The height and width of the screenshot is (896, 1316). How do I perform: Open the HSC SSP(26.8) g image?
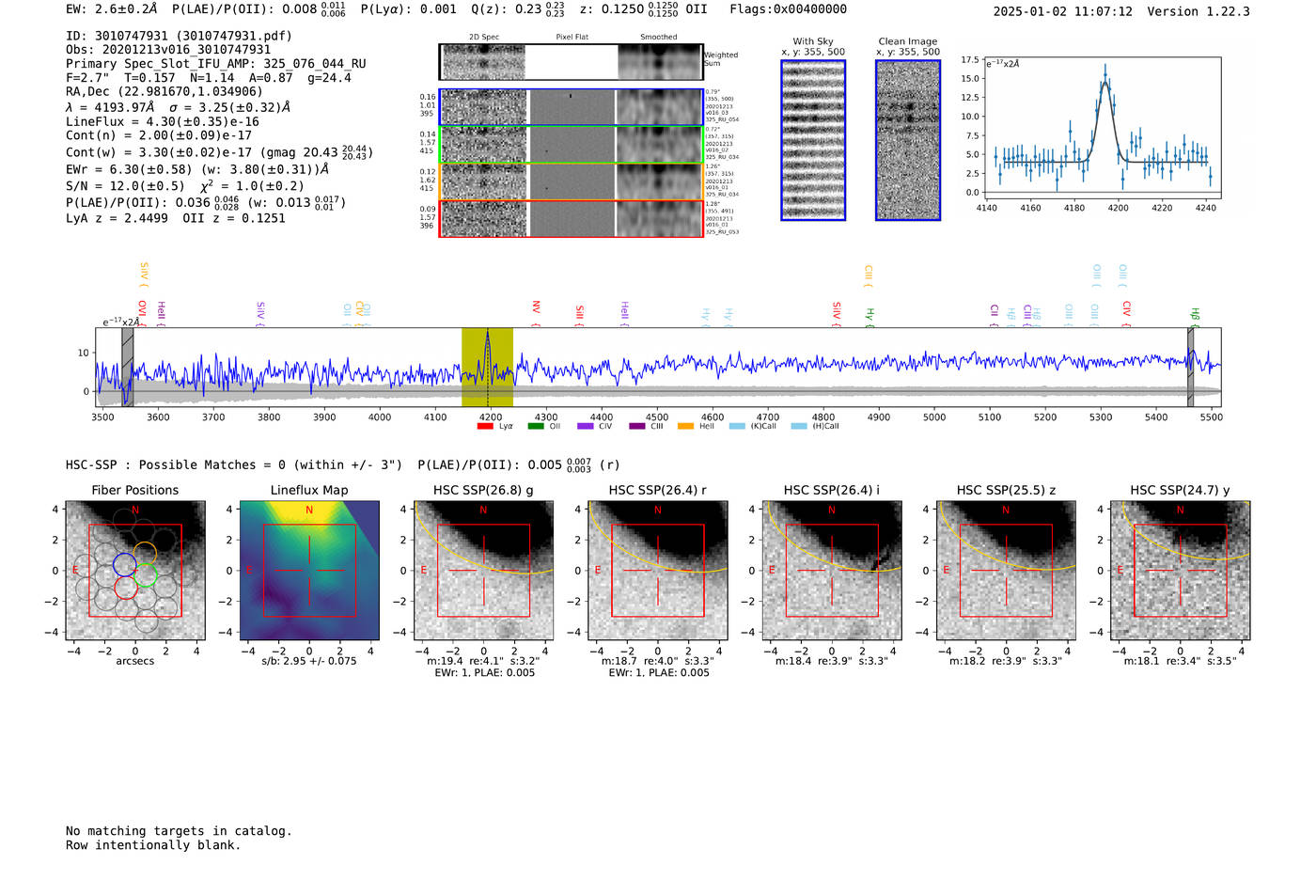point(483,571)
